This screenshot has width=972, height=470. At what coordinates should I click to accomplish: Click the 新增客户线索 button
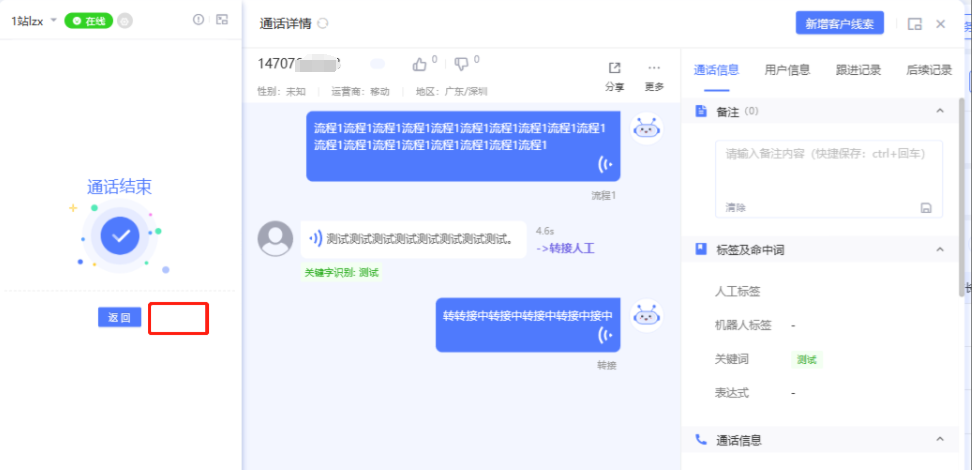click(x=839, y=24)
